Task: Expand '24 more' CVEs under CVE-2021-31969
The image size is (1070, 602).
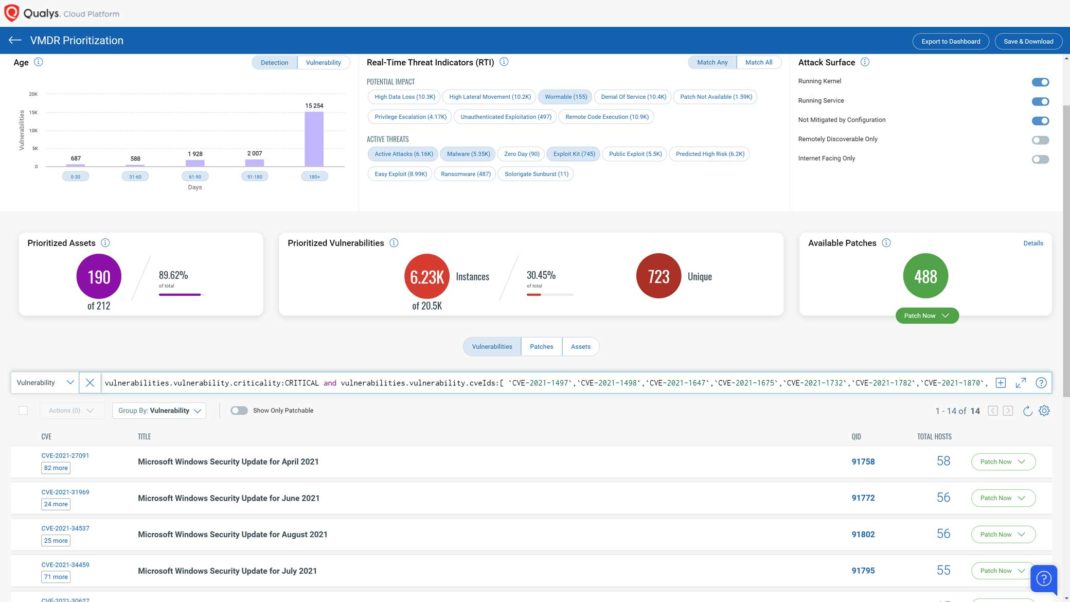Action: 55,504
